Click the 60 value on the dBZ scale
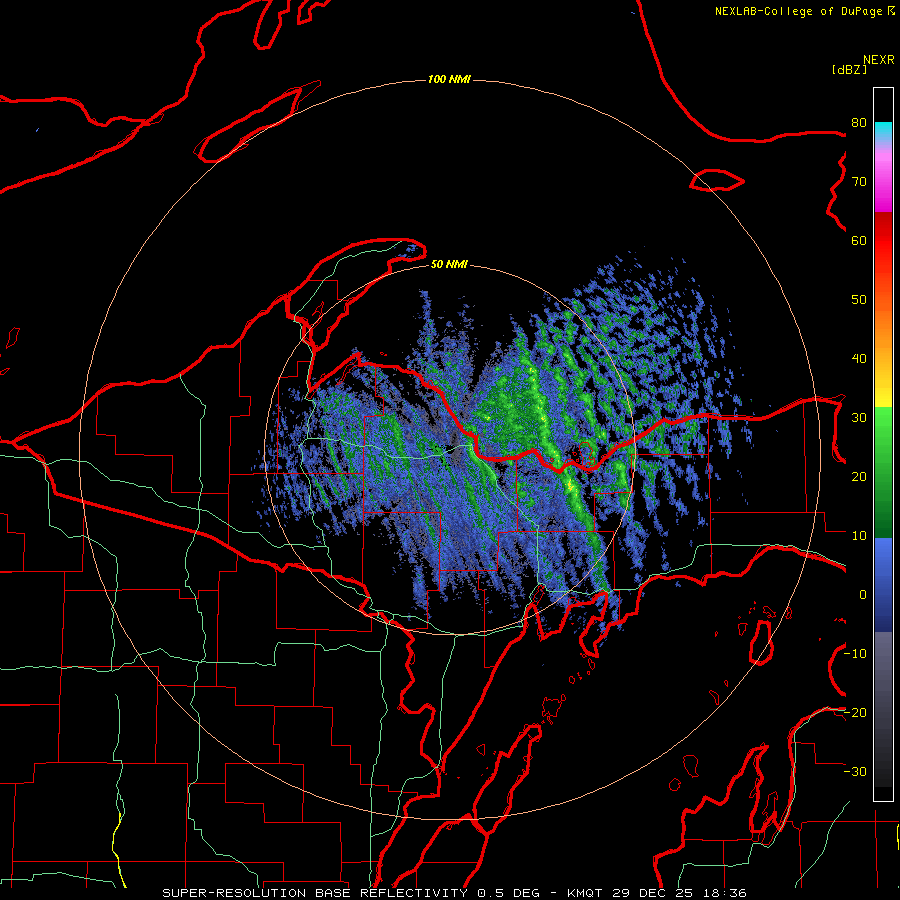900x900 pixels. [x=859, y=240]
